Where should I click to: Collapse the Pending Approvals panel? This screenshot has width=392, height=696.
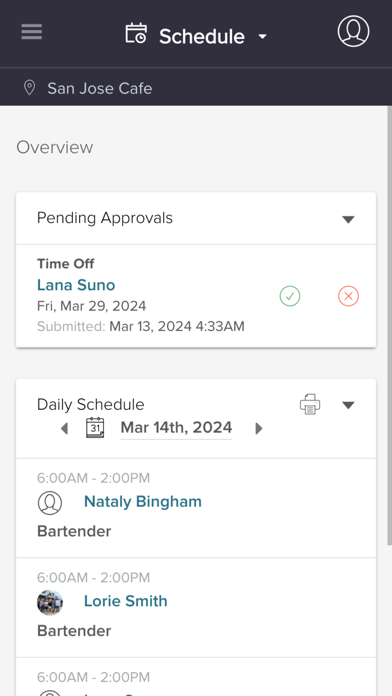[x=348, y=219]
